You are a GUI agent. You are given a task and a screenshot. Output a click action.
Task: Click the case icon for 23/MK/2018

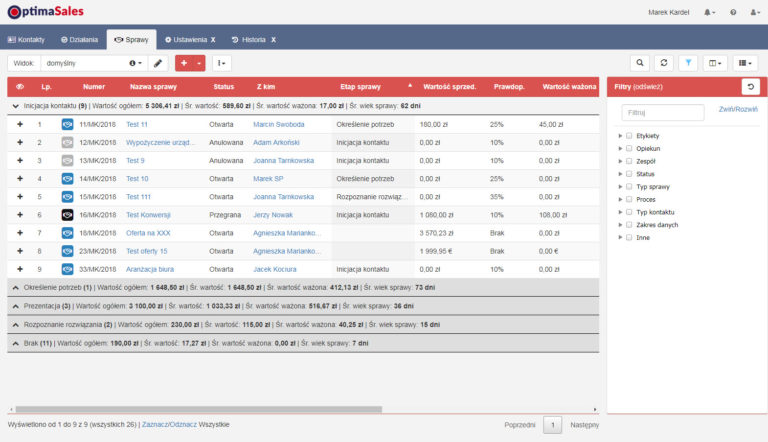[68, 251]
